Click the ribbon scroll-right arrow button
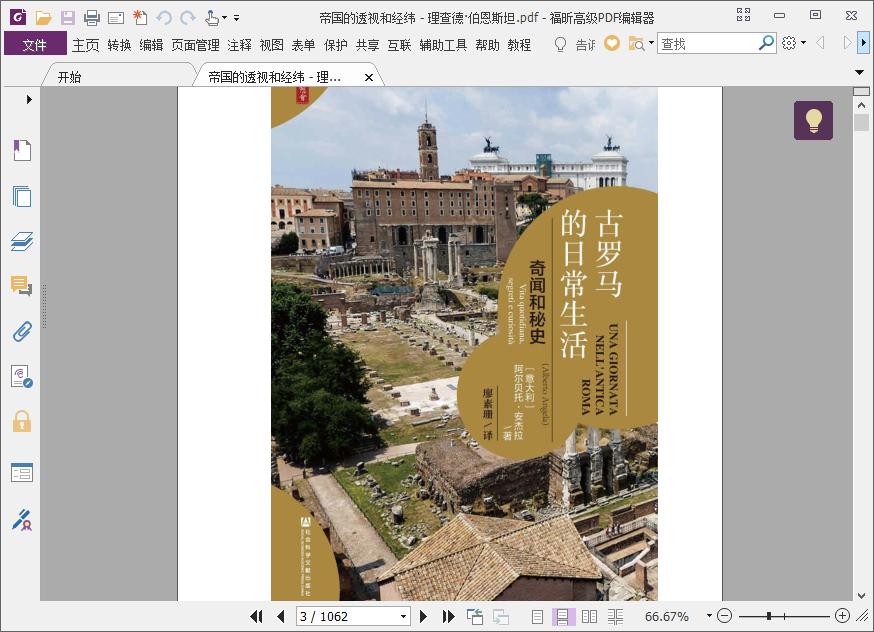874x632 pixels. [x=863, y=43]
